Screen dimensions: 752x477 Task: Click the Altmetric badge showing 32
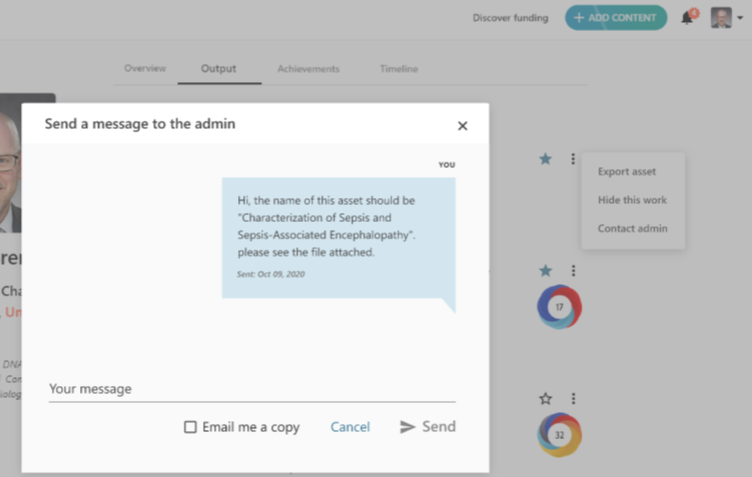(559, 435)
